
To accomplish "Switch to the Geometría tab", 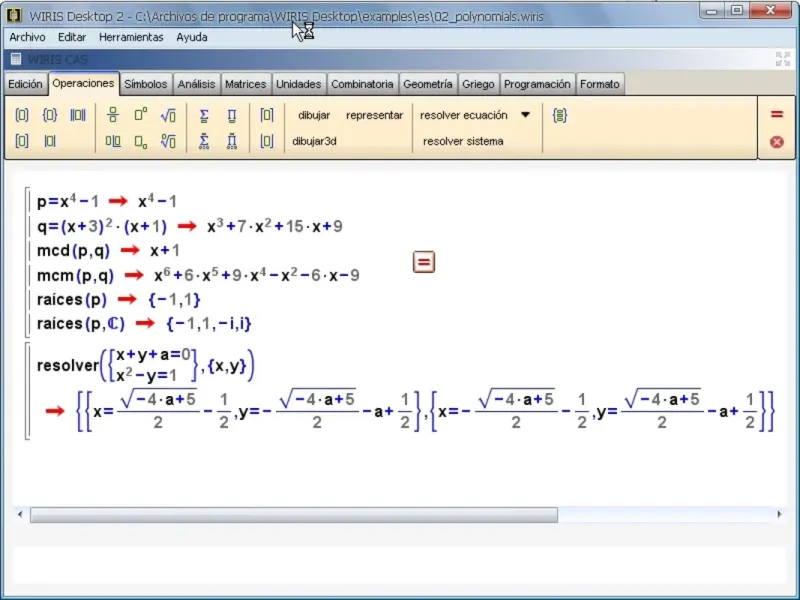I will pos(428,84).
